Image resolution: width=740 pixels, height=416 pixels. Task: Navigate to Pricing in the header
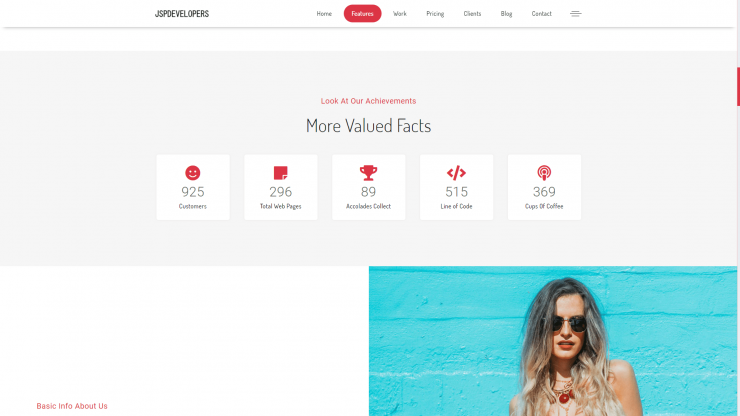click(435, 14)
